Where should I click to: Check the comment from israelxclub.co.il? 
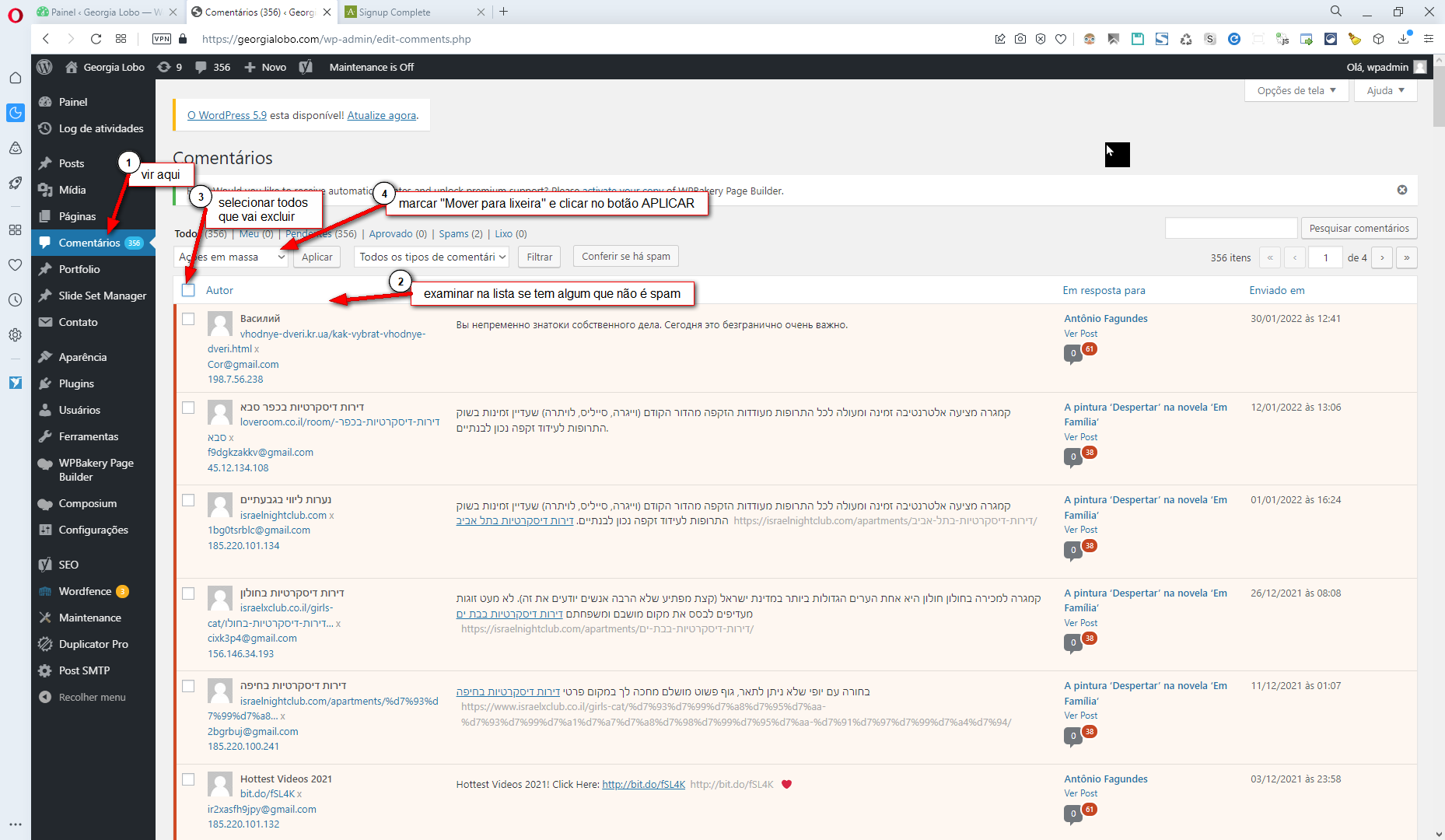click(x=188, y=593)
